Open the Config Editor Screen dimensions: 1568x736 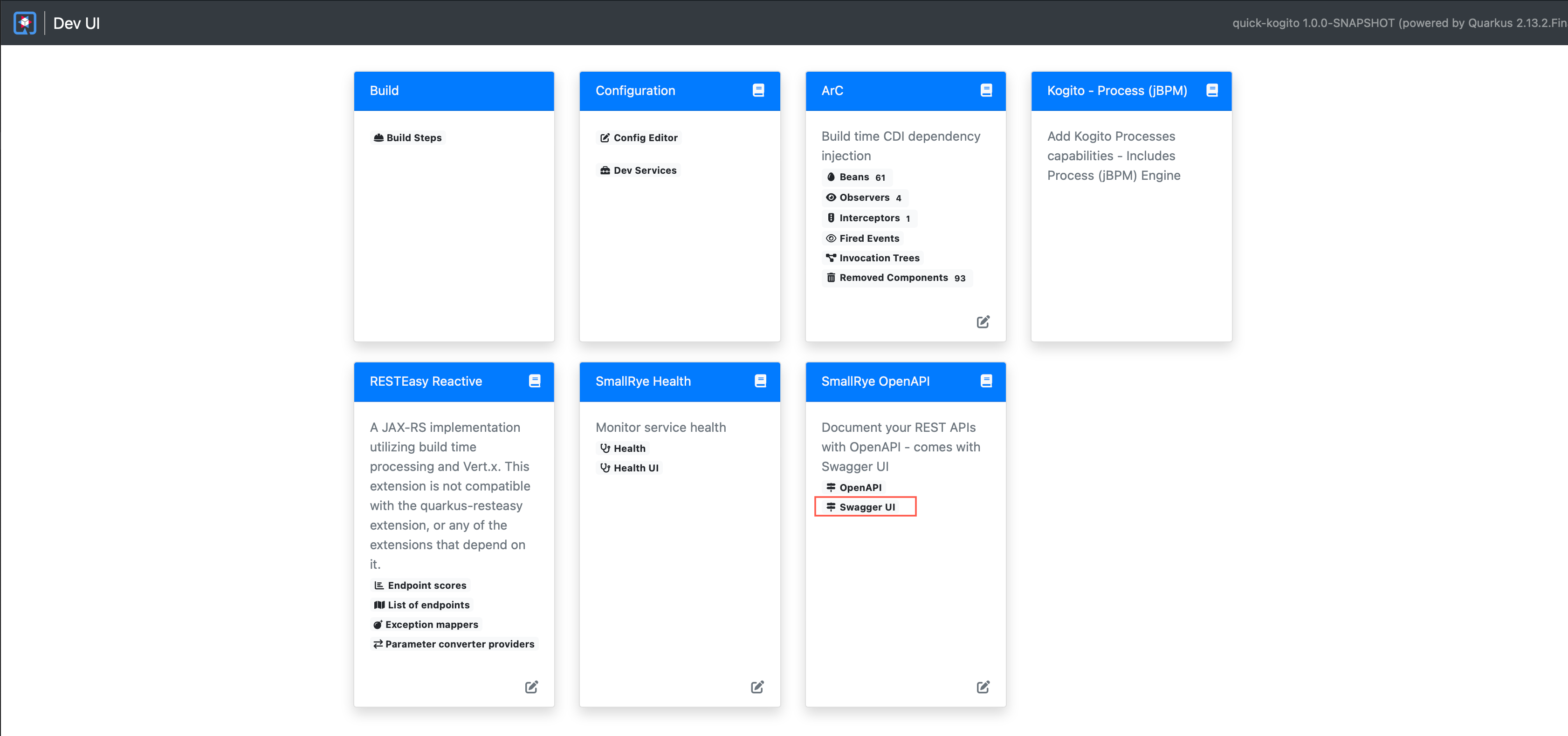639,137
